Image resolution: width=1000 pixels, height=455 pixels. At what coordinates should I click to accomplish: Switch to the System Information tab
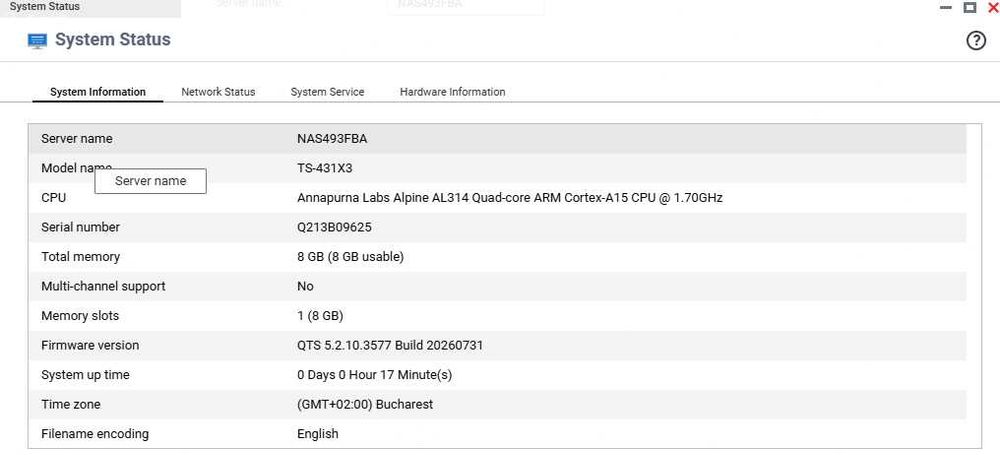pyautogui.click(x=98, y=92)
